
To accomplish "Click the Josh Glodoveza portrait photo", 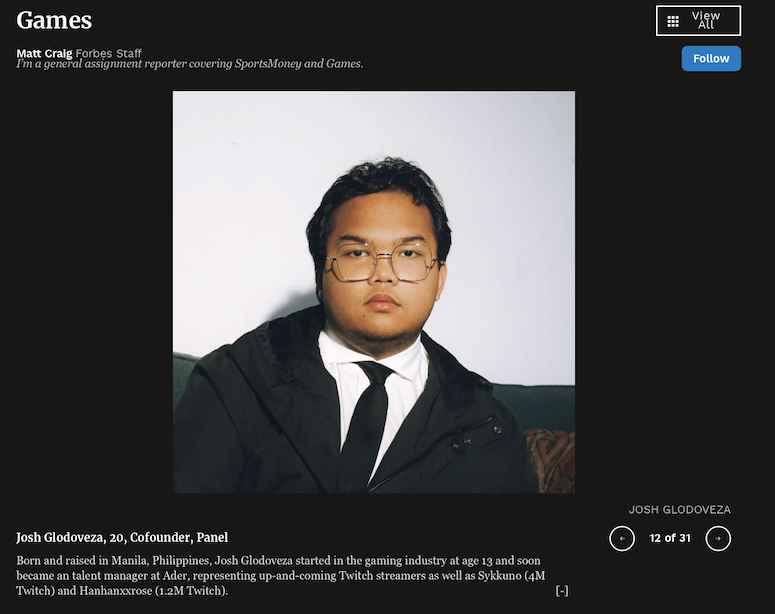I will [x=374, y=292].
